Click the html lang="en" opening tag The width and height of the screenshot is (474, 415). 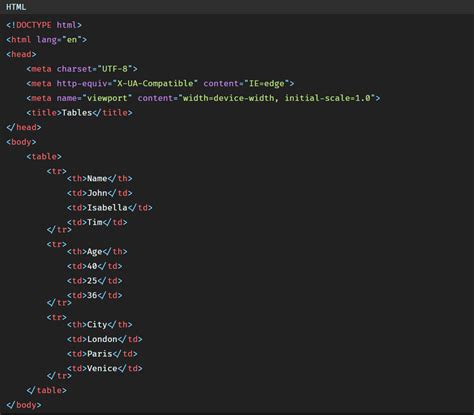click(x=46, y=40)
